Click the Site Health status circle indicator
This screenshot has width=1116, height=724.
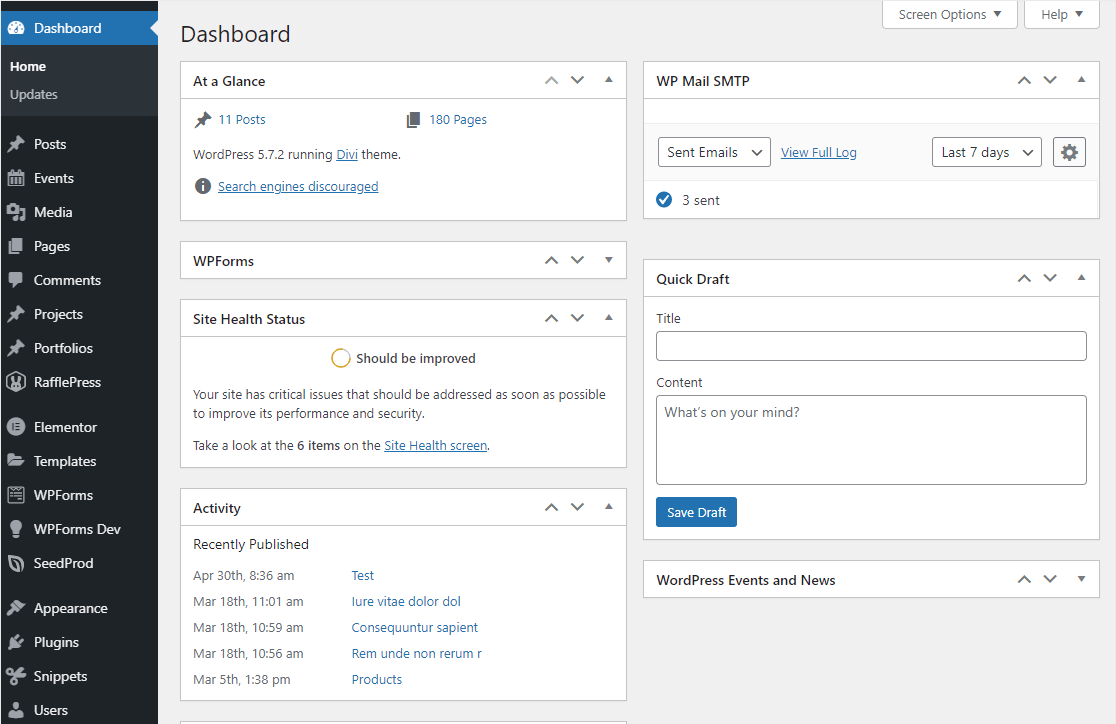tap(341, 358)
